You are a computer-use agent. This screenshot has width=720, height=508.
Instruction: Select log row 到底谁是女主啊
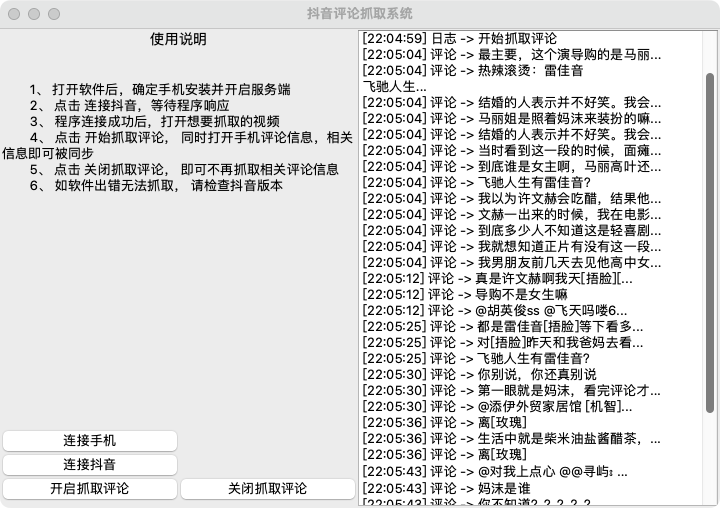512,166
